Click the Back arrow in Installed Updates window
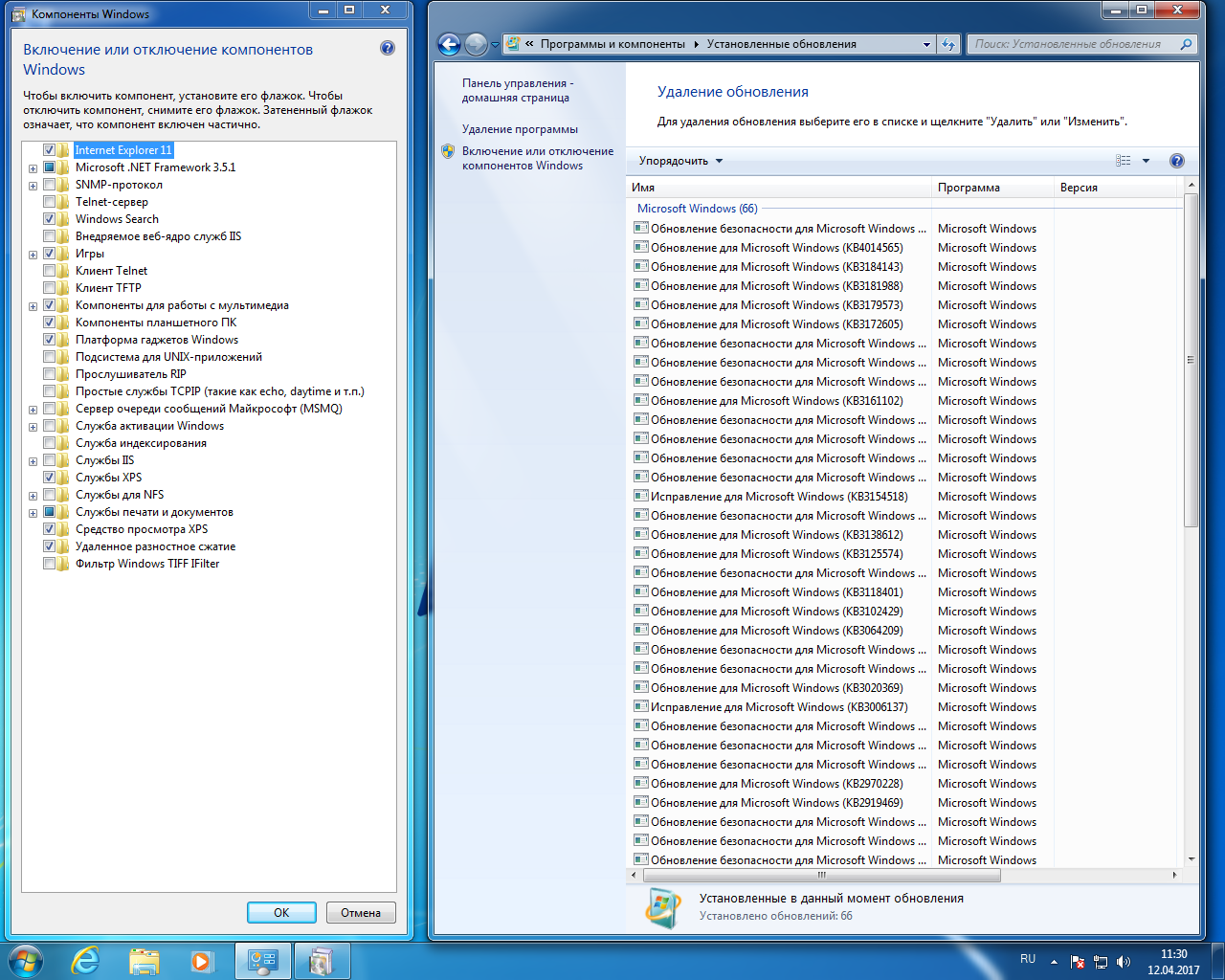The height and width of the screenshot is (980, 1225). tap(449, 44)
